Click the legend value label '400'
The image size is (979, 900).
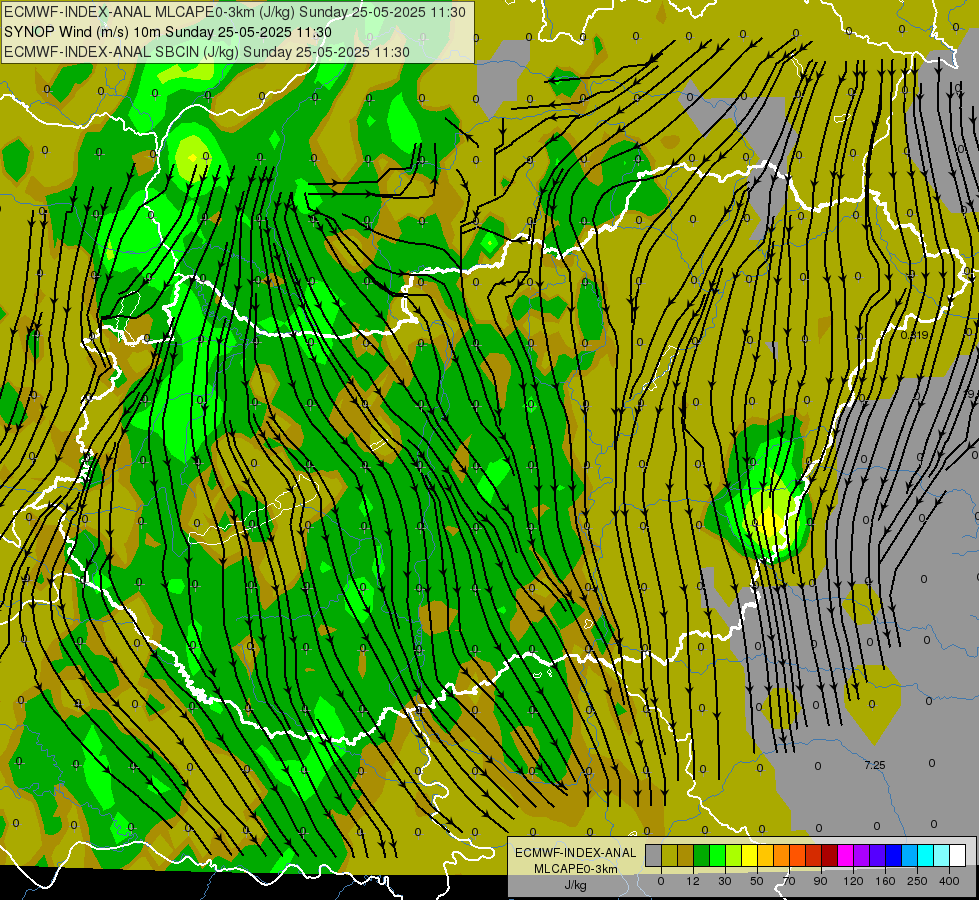[949, 881]
